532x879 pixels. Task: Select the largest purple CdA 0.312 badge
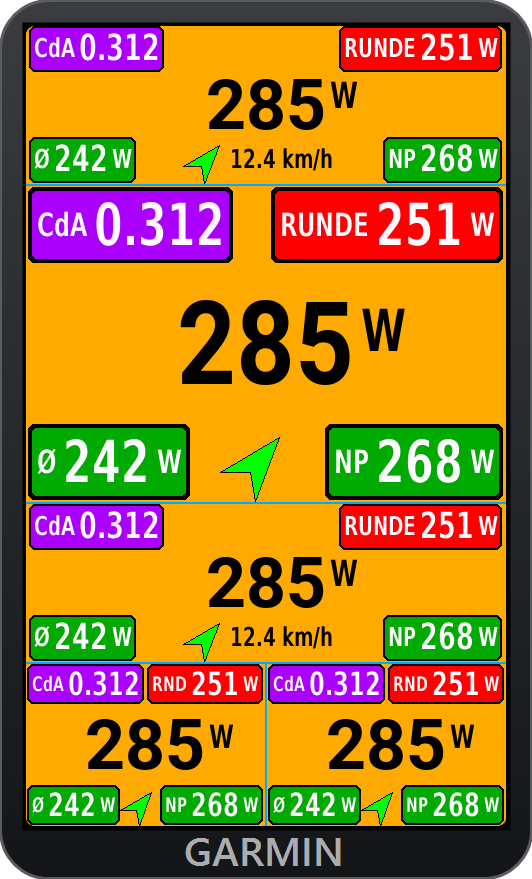130,225
